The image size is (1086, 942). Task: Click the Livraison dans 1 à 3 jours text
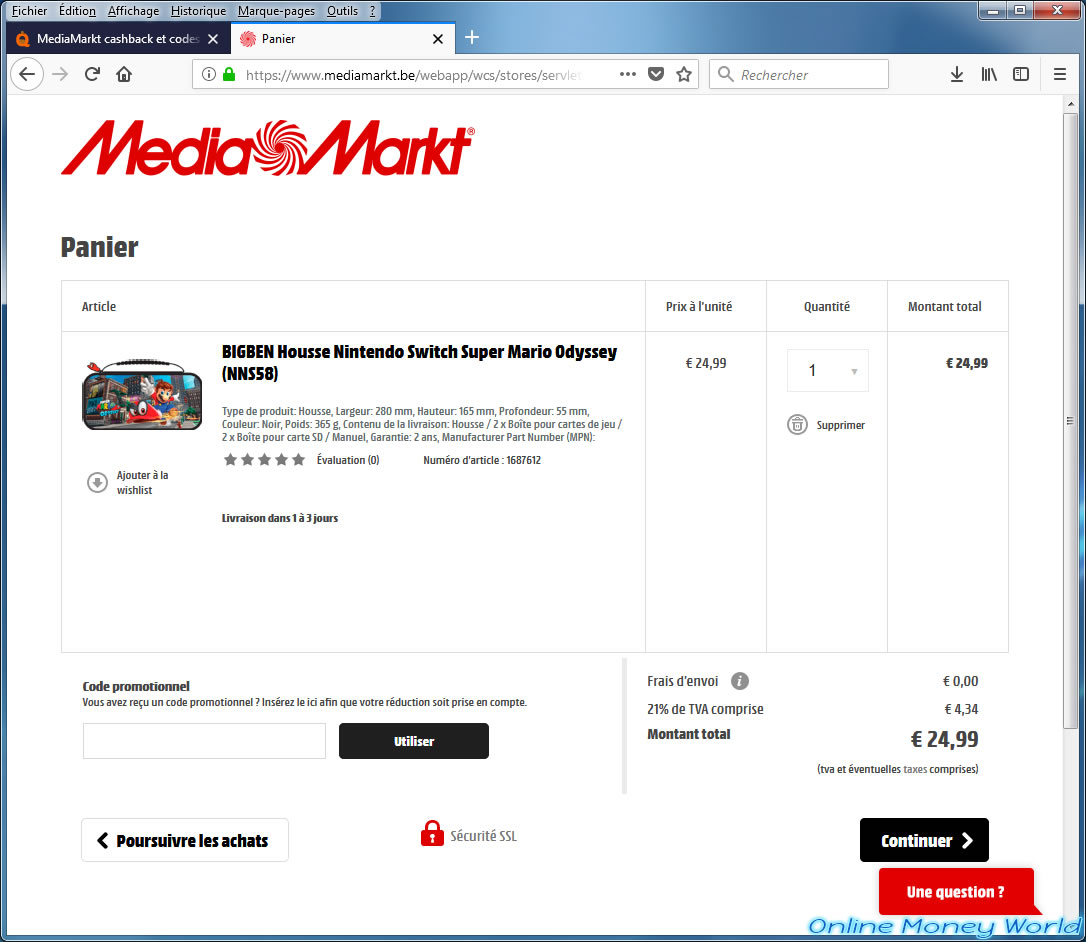coord(280,518)
